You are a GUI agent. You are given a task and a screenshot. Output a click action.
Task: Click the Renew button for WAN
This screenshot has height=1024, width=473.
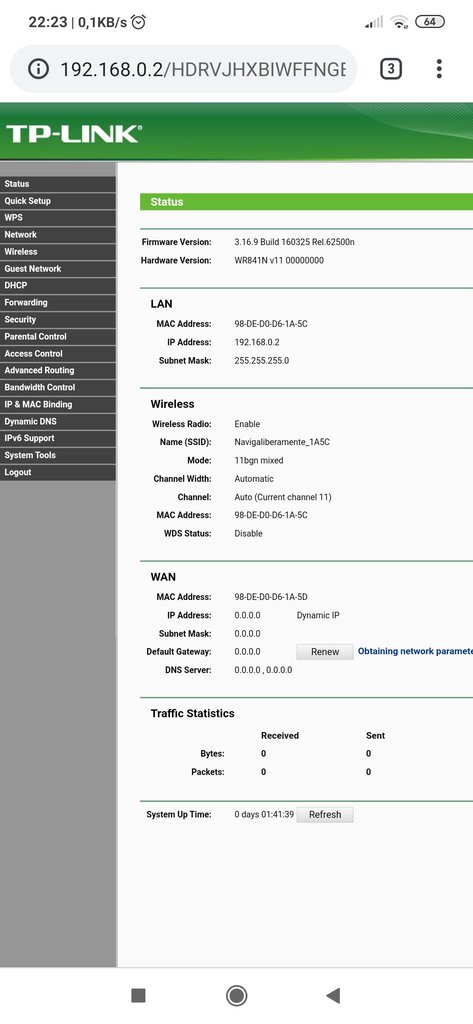[325, 652]
